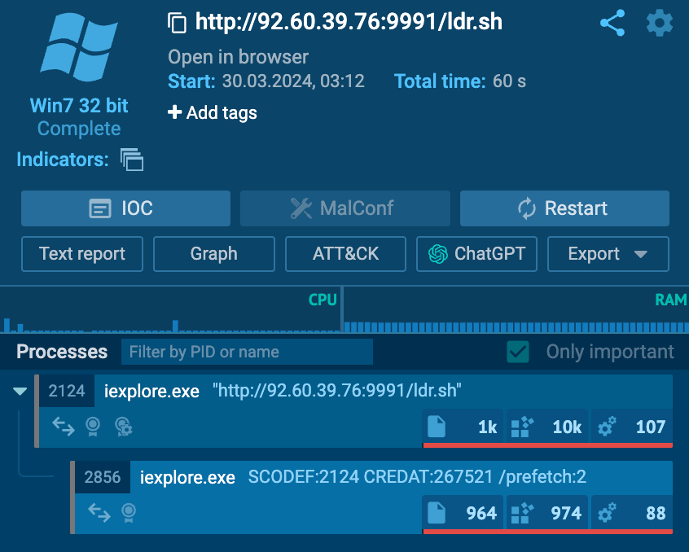Image resolution: width=690 pixels, height=552 pixels.
Task: Open registry count 974 for process 2856
Action: pyautogui.click(x=548, y=512)
